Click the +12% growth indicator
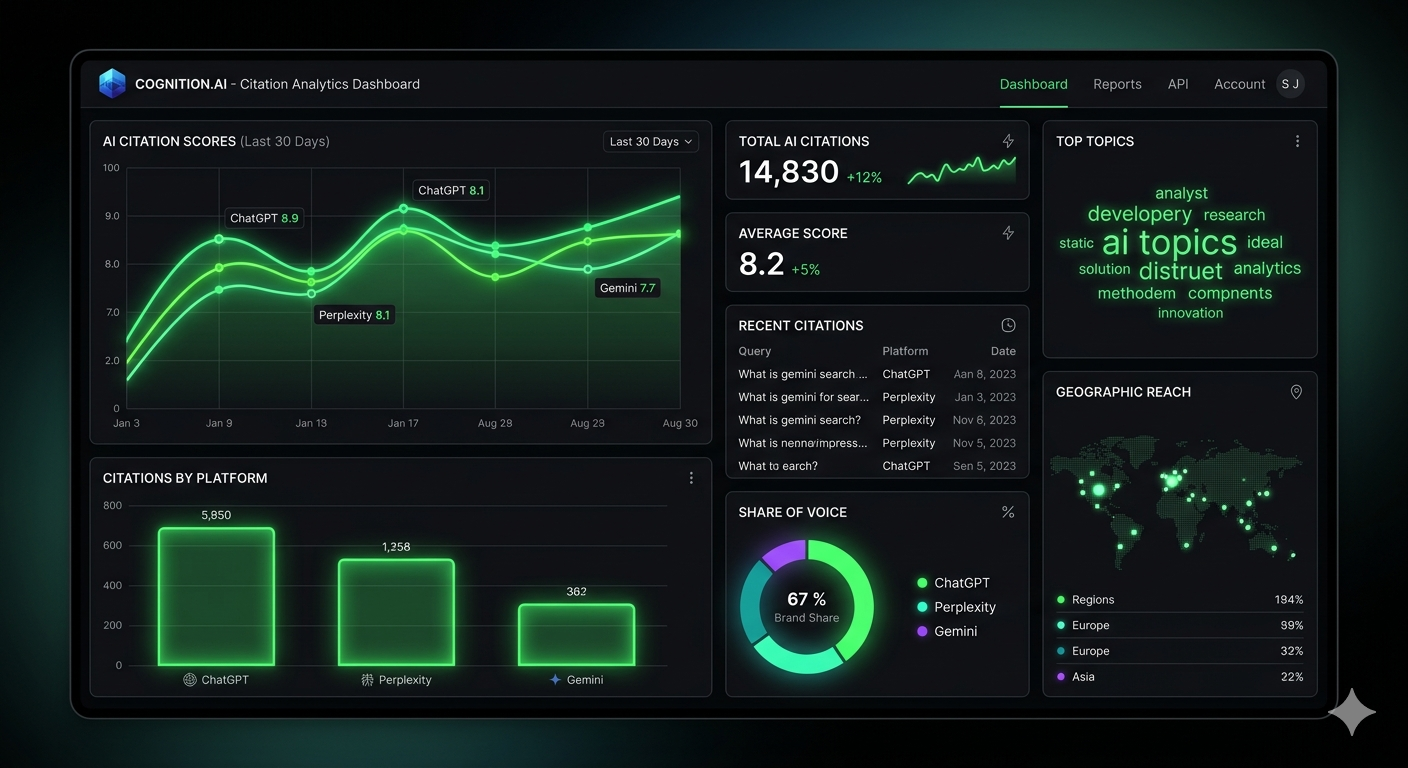 (x=864, y=177)
